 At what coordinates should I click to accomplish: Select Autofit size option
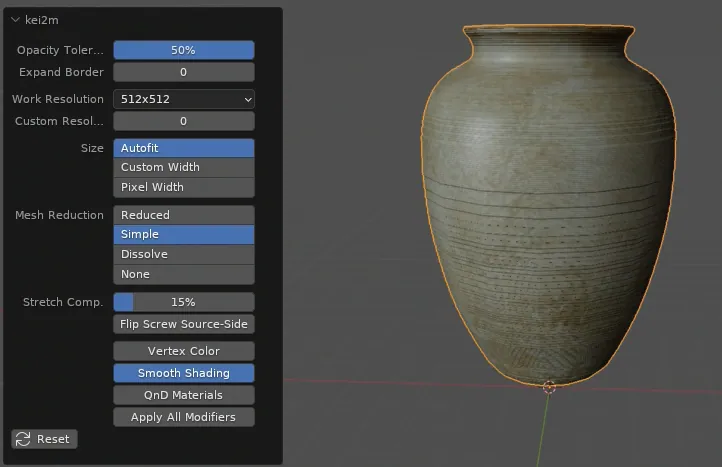click(x=184, y=148)
